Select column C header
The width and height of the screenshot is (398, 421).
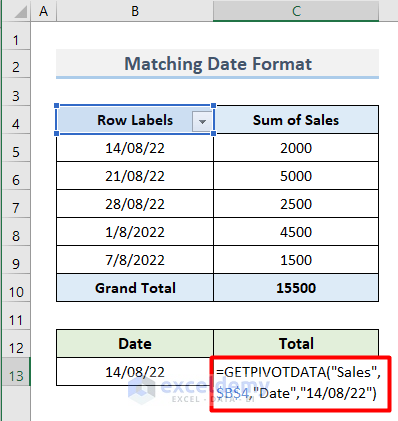tap(296, 11)
